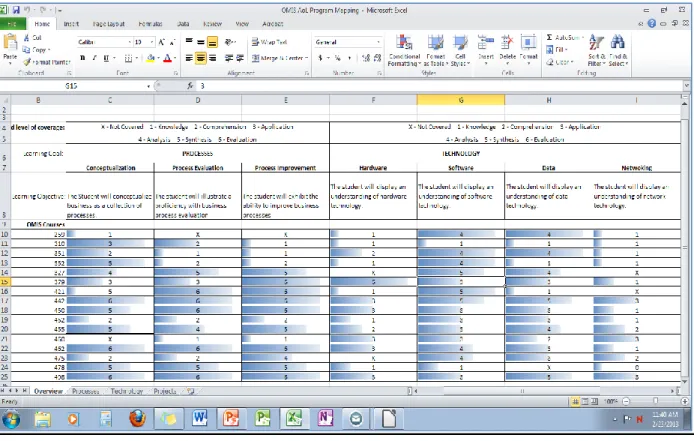Open the font name Calibri dropdown
The width and height of the screenshot is (694, 441).
tap(130, 42)
